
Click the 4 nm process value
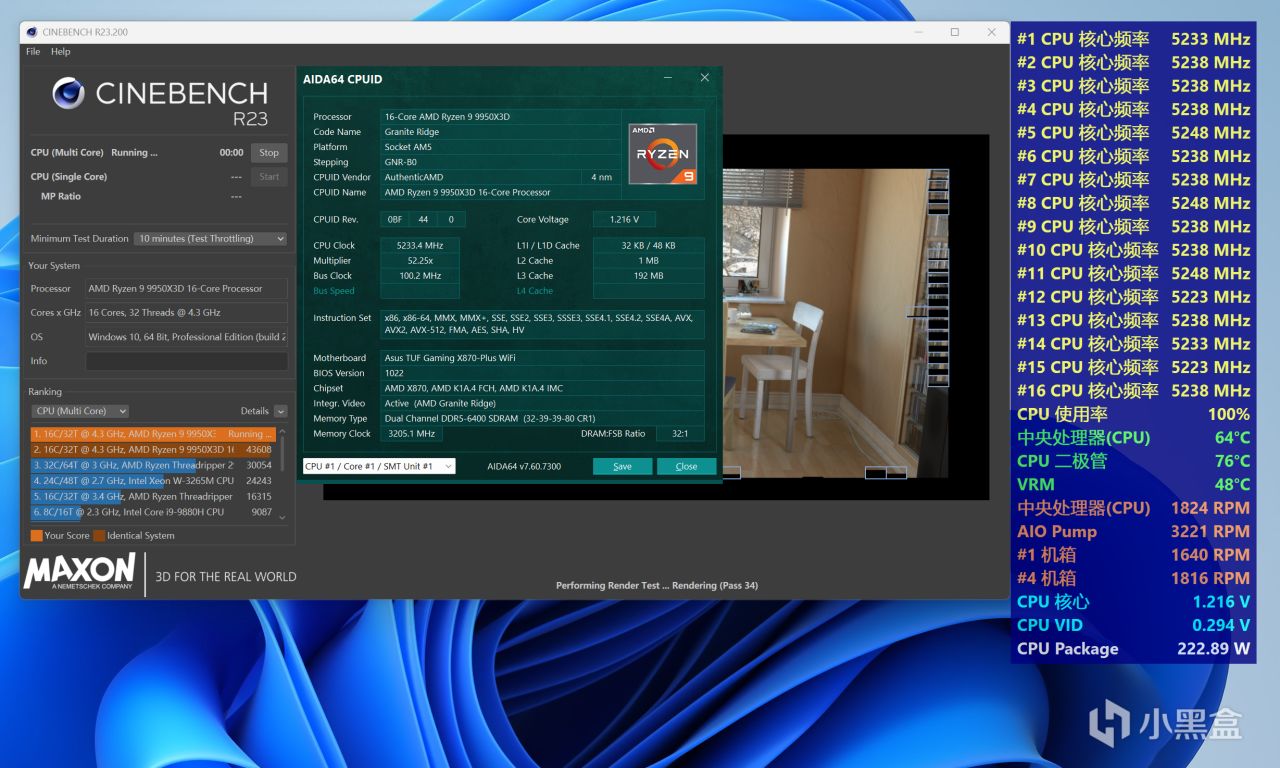tap(601, 177)
